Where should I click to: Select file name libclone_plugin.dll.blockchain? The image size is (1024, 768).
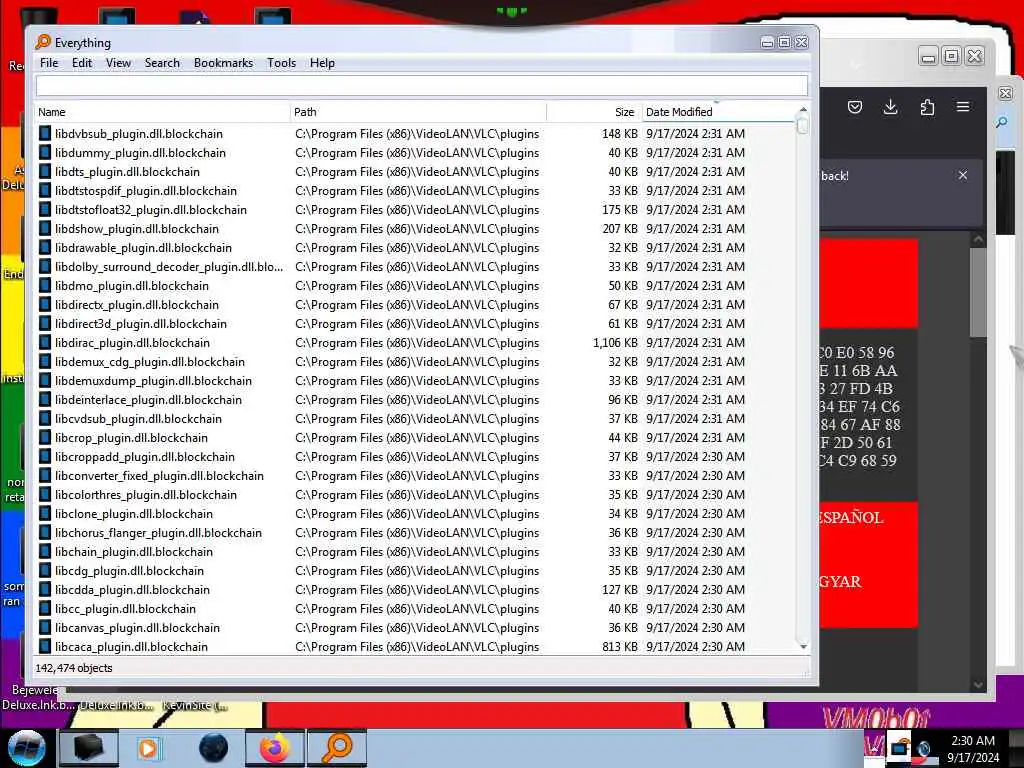tap(134, 513)
